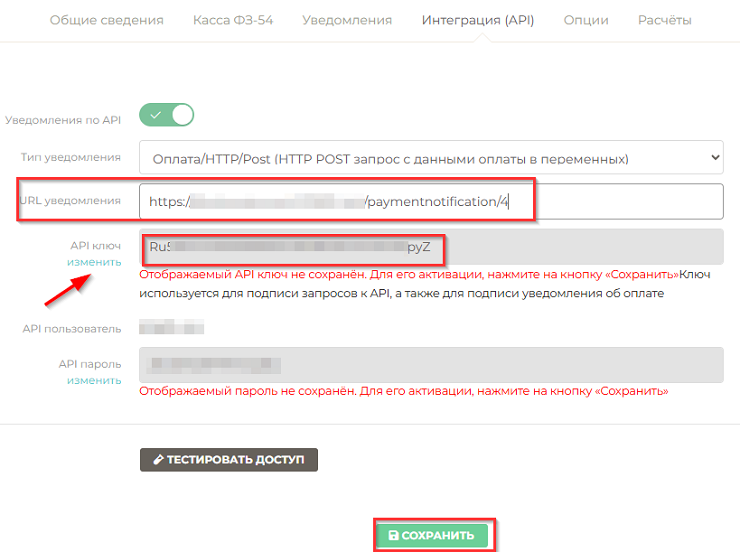This screenshot has width=740, height=552.
Task: Click изменить under API ключ
Action: click(x=94, y=262)
